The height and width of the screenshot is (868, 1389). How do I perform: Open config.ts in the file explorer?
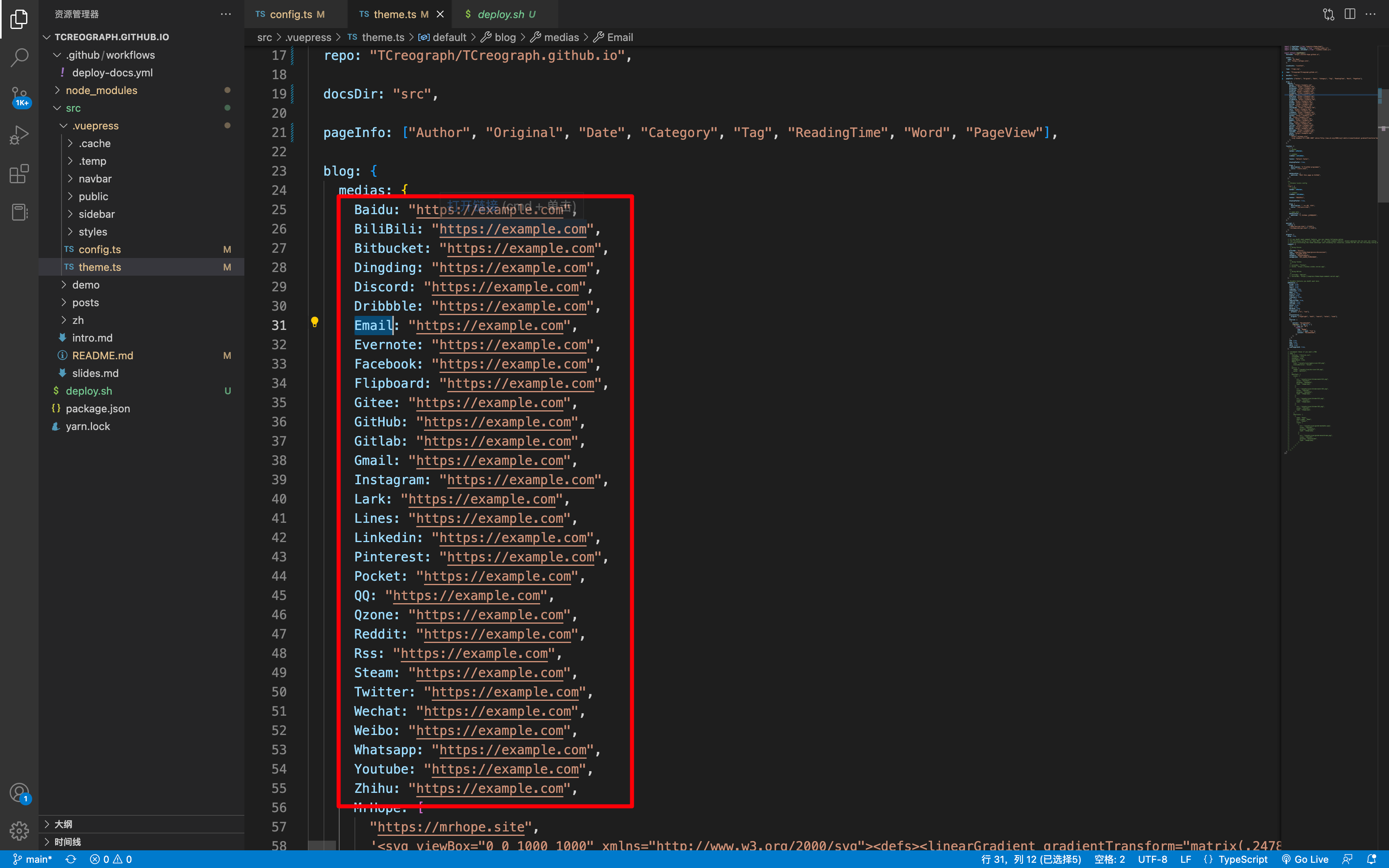click(x=142, y=249)
